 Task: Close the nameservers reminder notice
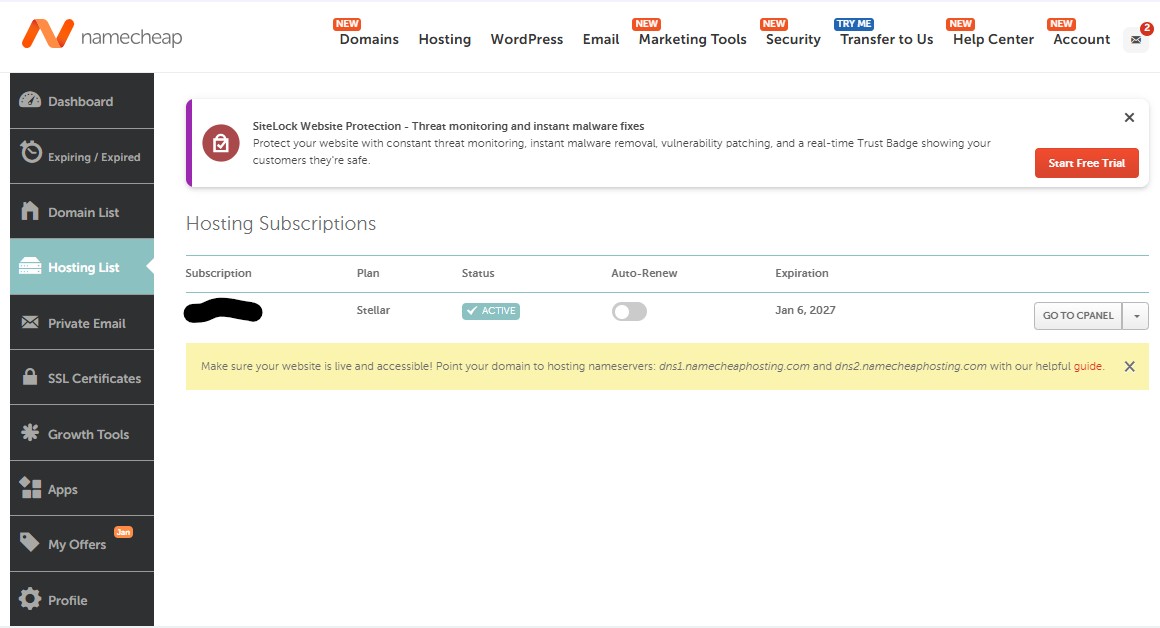click(1129, 366)
